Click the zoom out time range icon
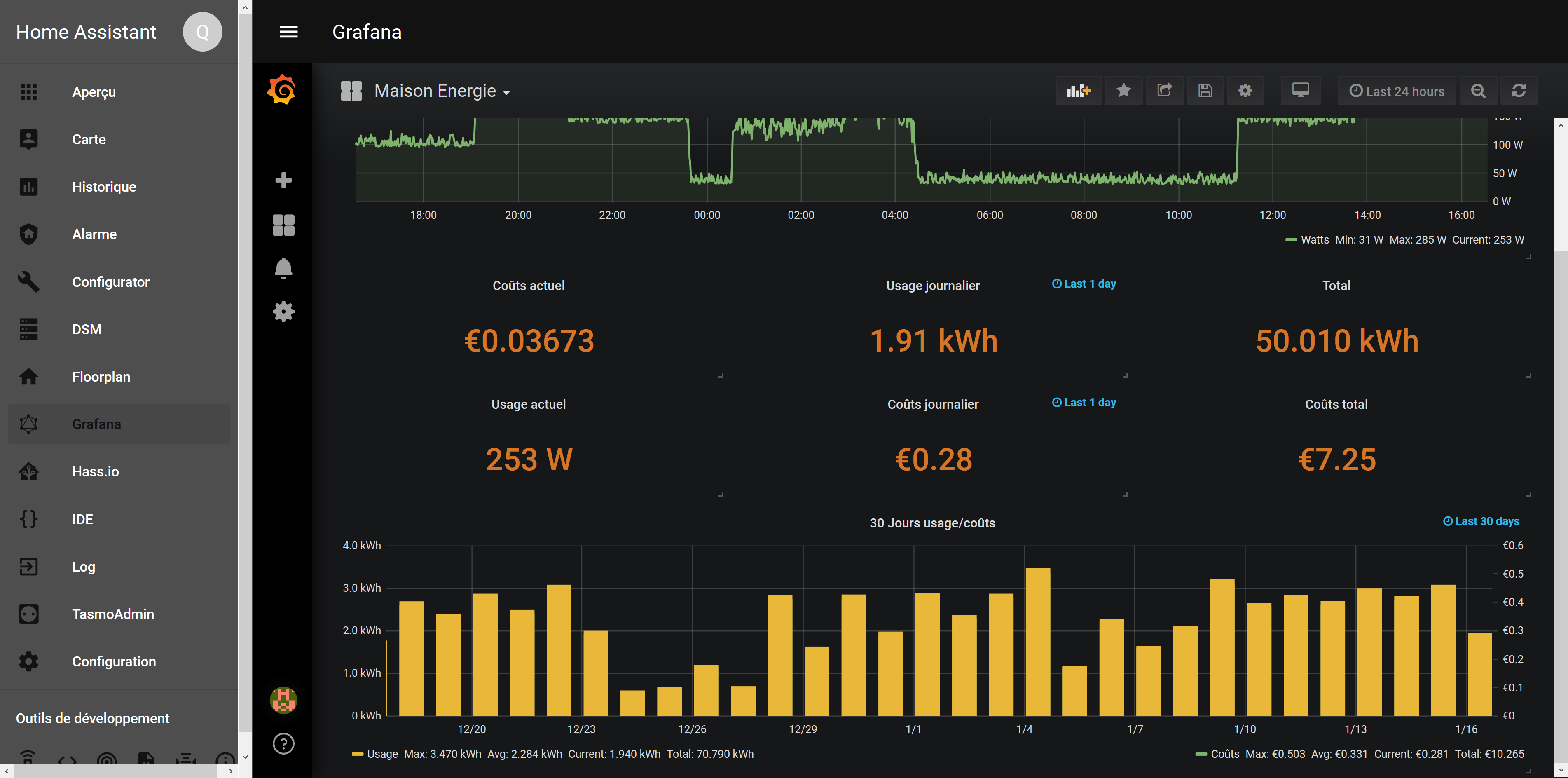Image resolution: width=1568 pixels, height=778 pixels. [1478, 91]
